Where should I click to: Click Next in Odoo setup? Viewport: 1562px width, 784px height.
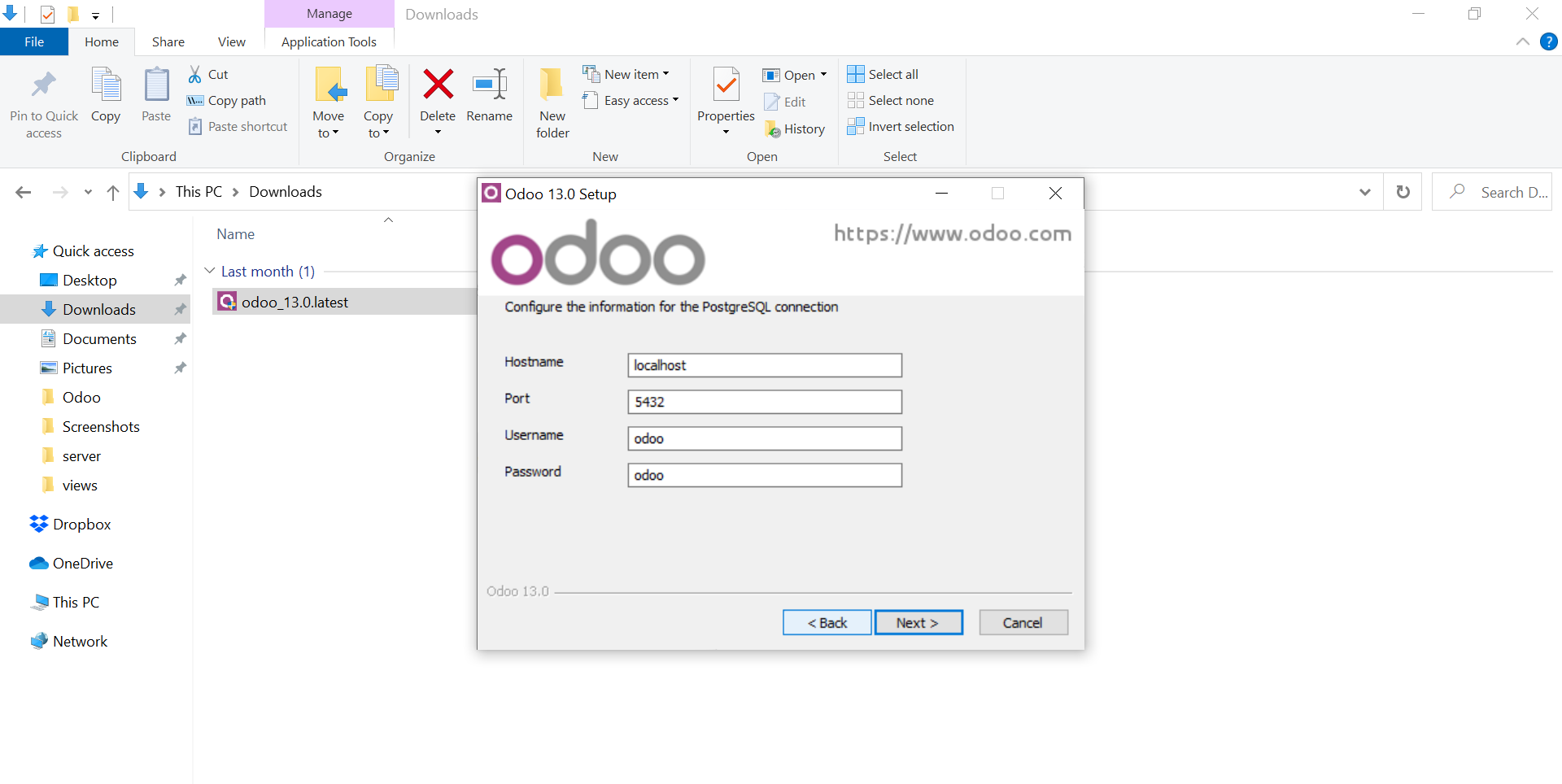918,623
